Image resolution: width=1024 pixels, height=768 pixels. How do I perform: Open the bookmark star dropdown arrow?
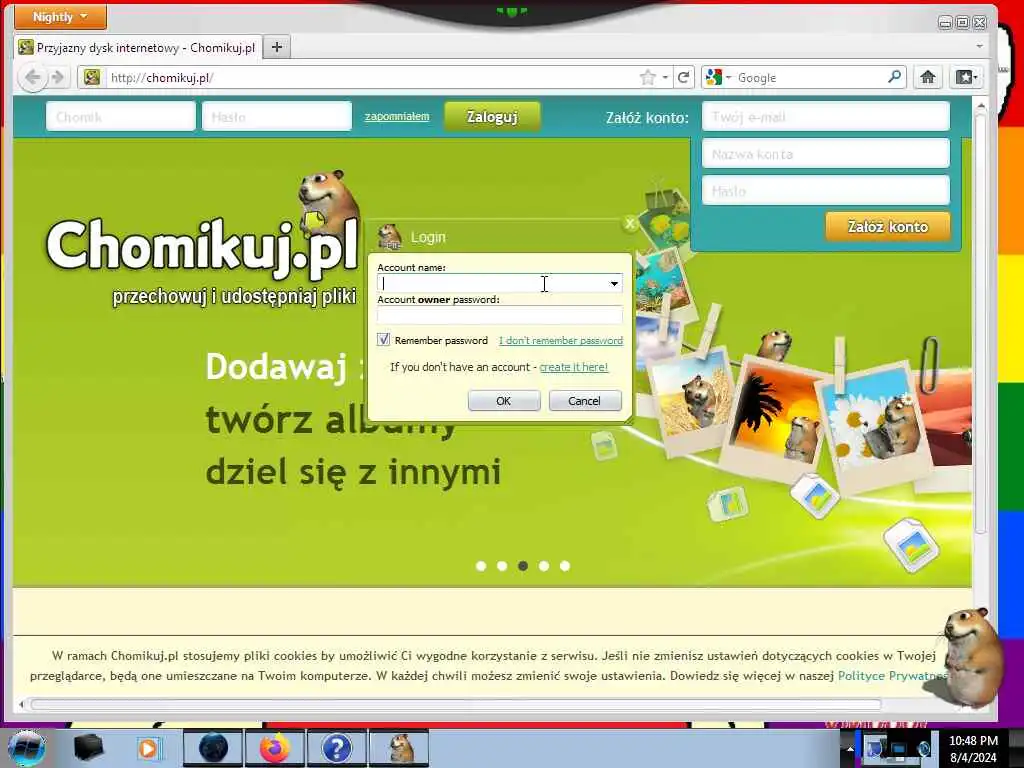[665, 78]
